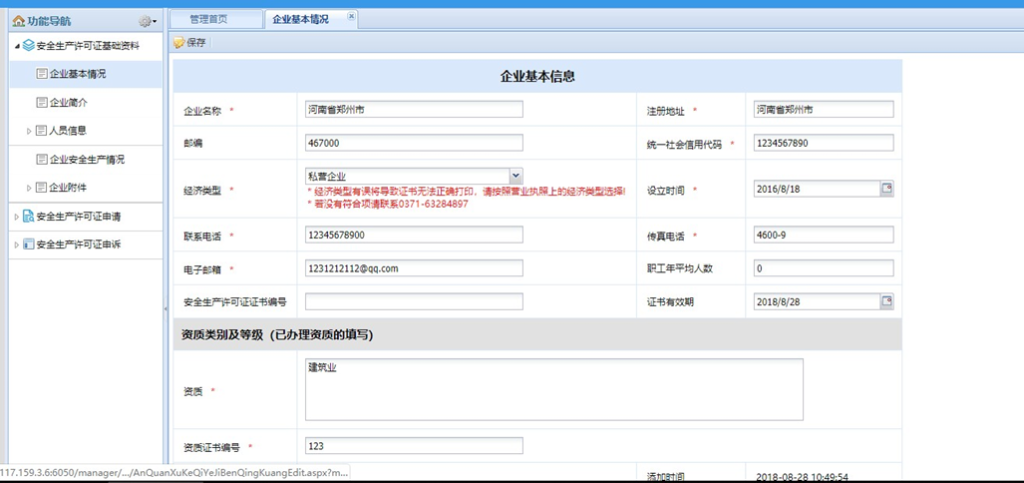Click the 证书有效期 date field
The height and width of the screenshot is (483, 1024).
[x=816, y=302]
